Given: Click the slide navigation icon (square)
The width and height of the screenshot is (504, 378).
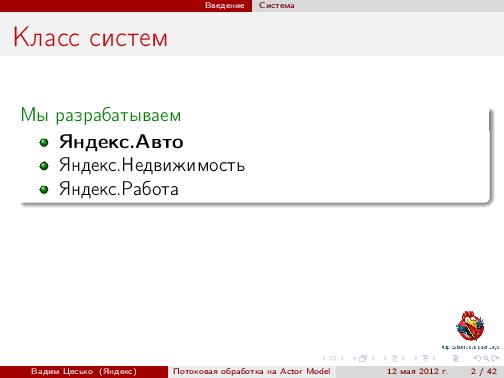Looking at the screenshot, I should pos(333,358).
